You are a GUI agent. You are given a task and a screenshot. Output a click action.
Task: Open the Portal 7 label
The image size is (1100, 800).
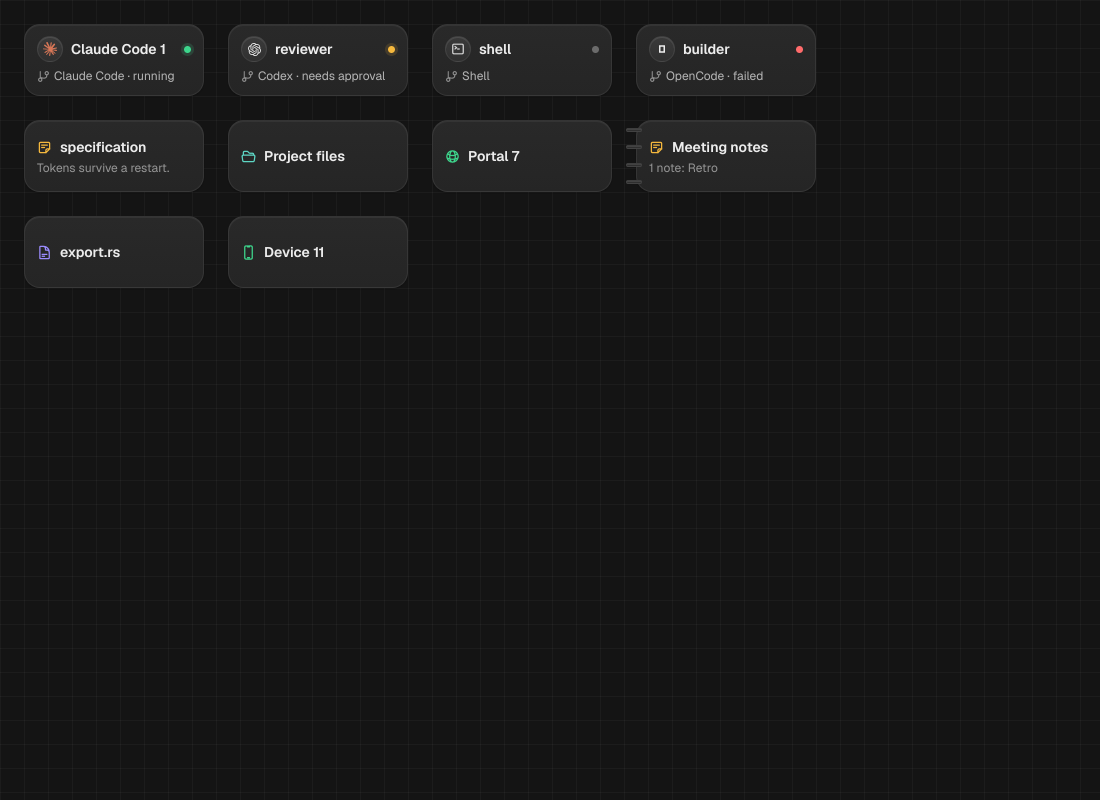pyautogui.click(x=494, y=156)
